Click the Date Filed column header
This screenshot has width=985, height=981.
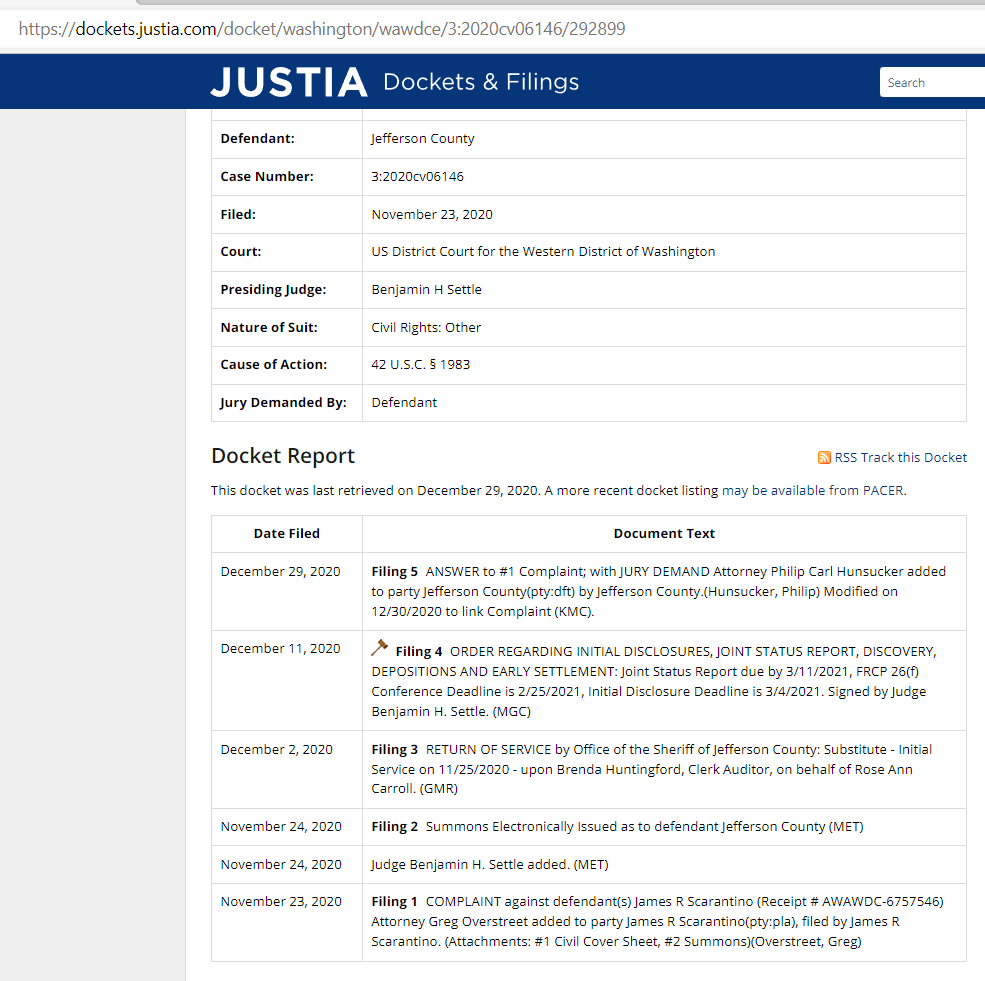tap(287, 534)
